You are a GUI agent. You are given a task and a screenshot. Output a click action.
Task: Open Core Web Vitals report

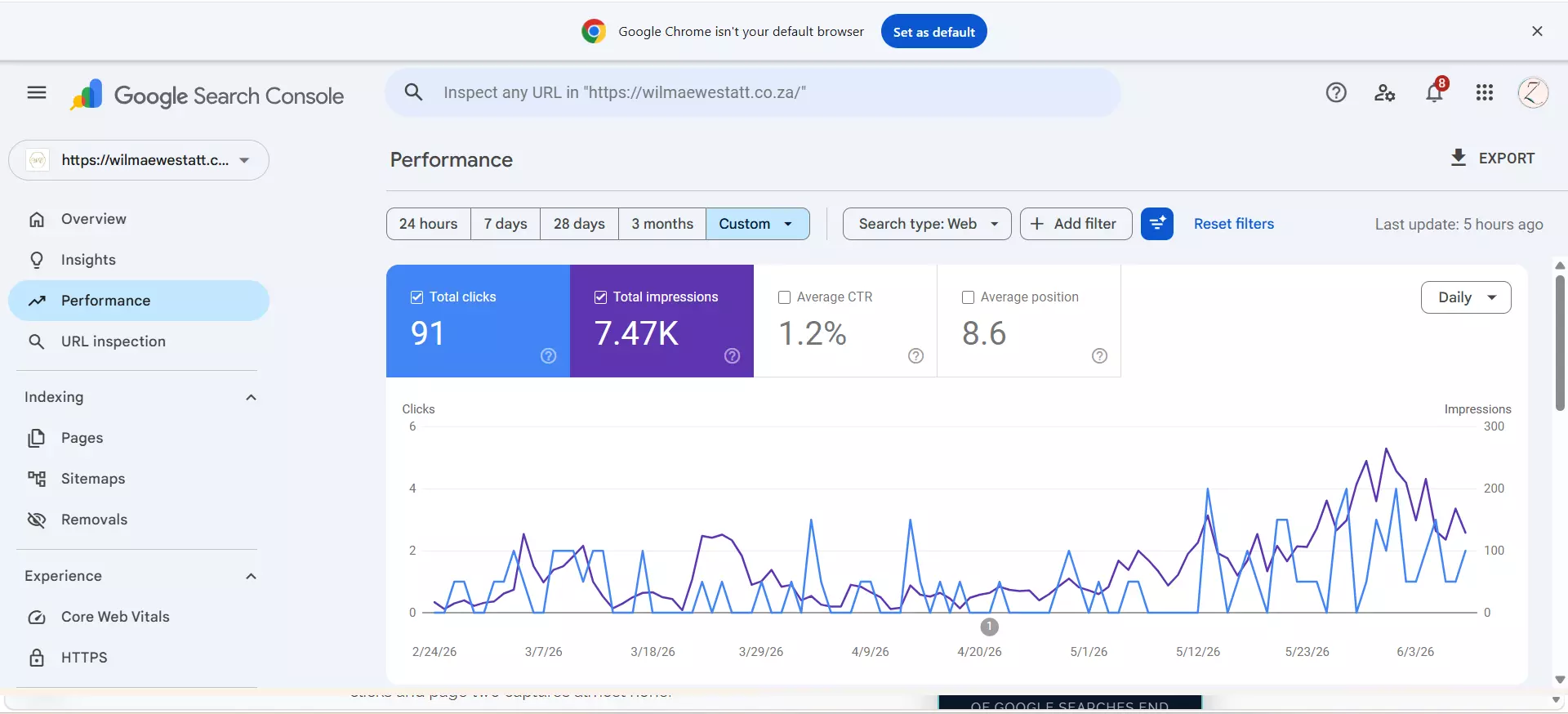coord(139,617)
